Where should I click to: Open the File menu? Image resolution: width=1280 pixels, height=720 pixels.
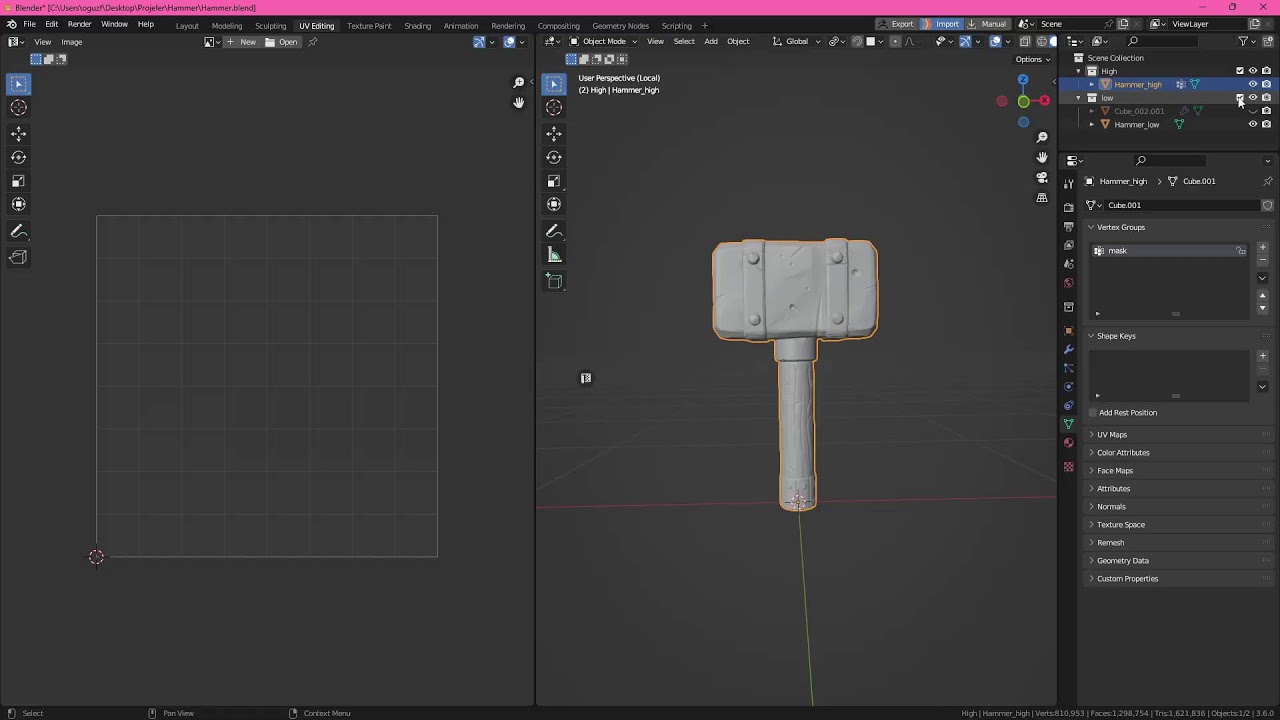click(x=30, y=24)
